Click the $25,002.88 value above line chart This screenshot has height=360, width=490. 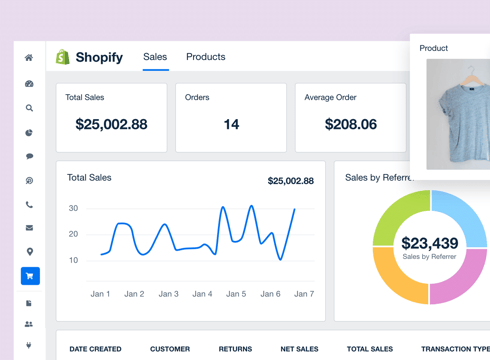(291, 181)
